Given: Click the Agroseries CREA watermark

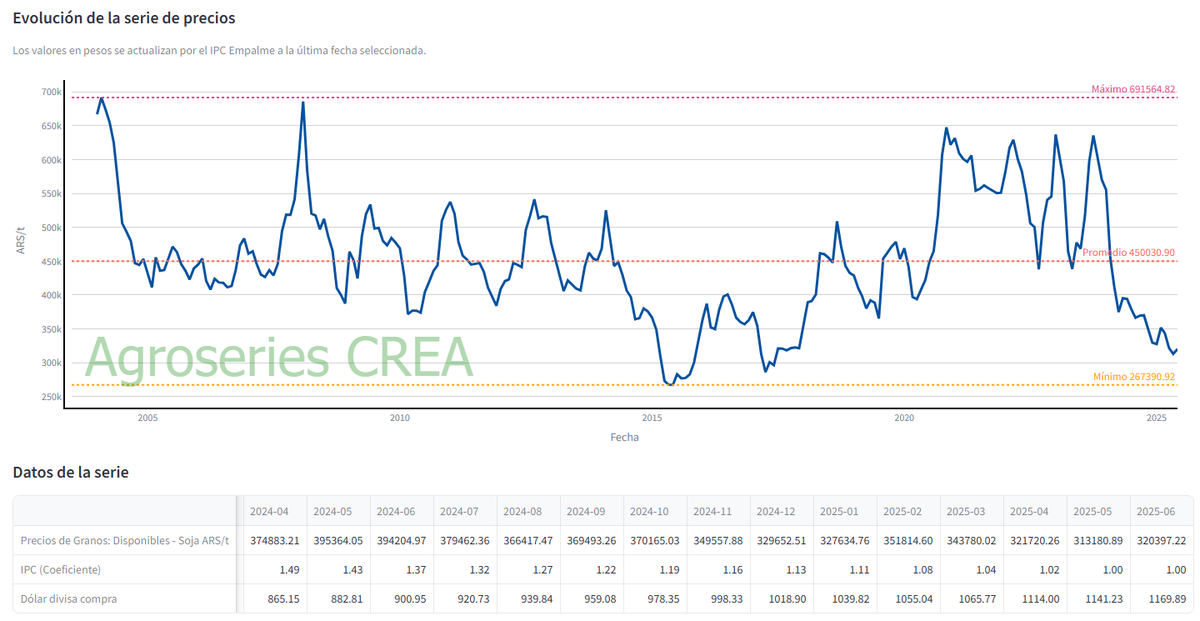Looking at the screenshot, I should (x=280, y=352).
